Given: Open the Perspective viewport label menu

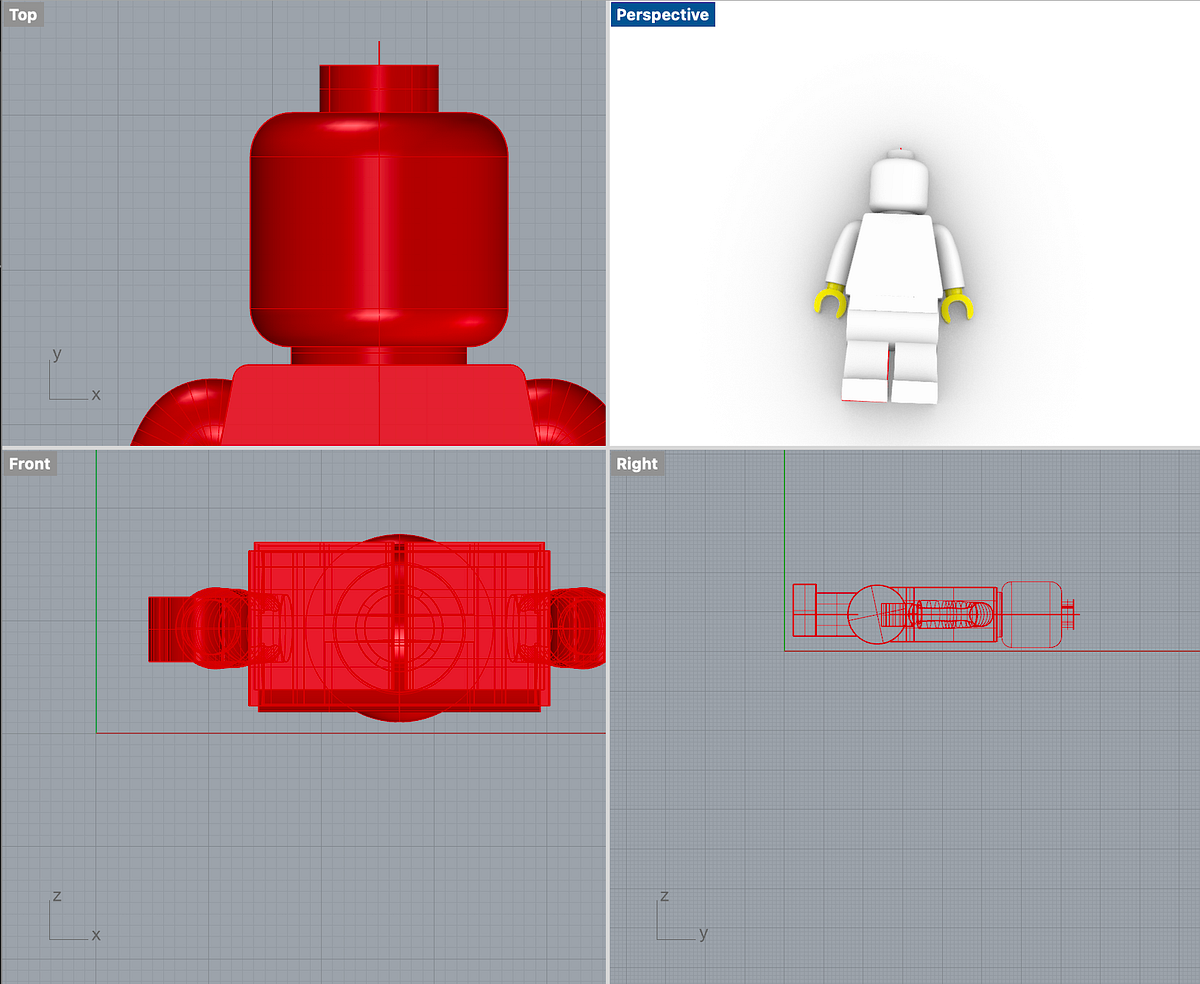Looking at the screenshot, I should click(663, 15).
